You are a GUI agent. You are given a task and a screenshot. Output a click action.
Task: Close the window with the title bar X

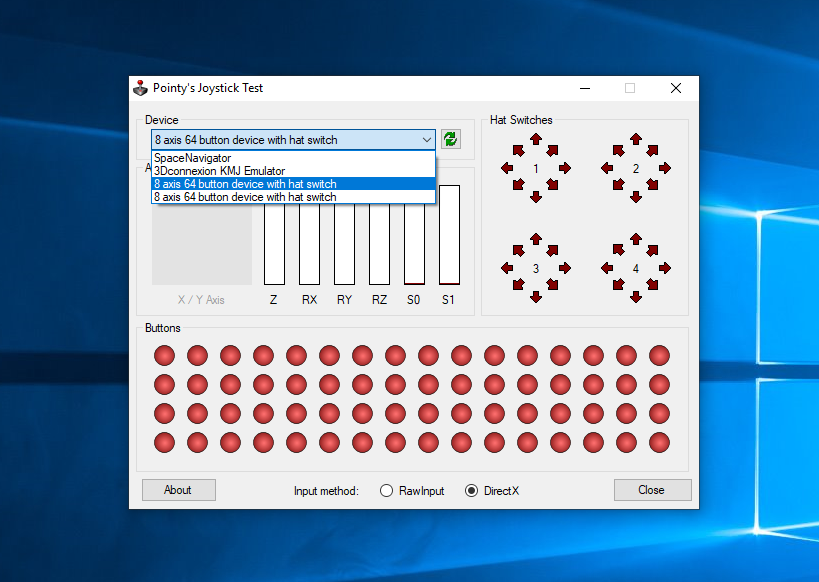(676, 88)
